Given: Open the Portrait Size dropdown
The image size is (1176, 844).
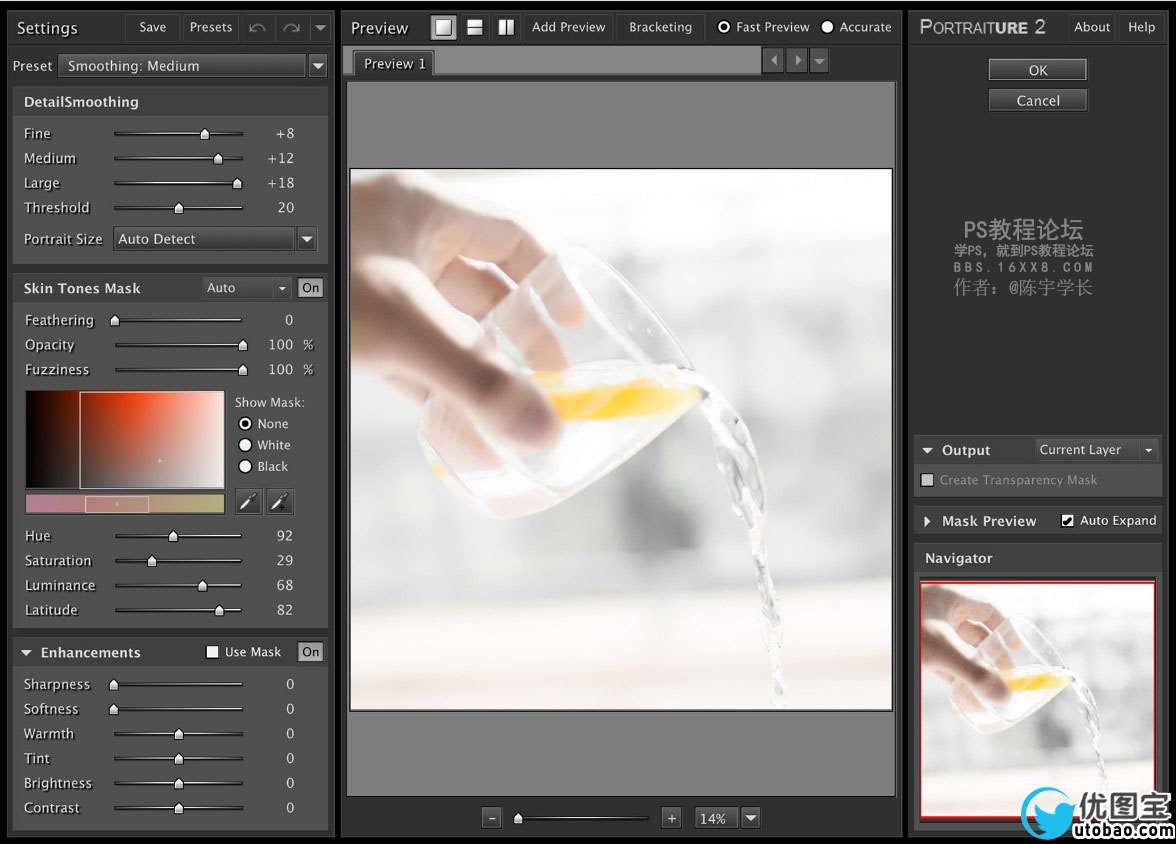Looking at the screenshot, I should [216, 239].
